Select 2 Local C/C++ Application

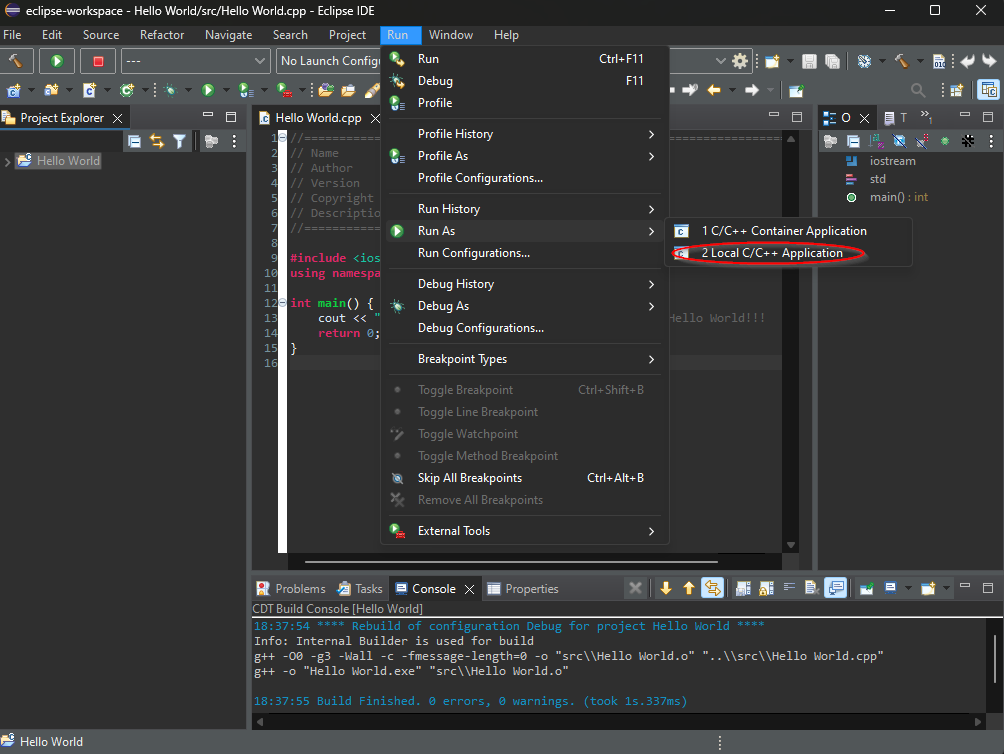[x=788, y=253]
